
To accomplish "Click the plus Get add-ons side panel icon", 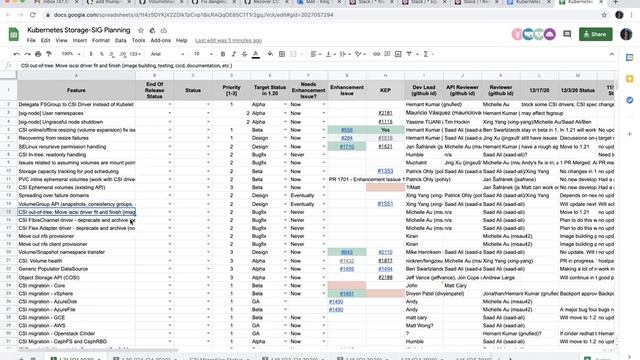I will pyautogui.click(x=629, y=134).
